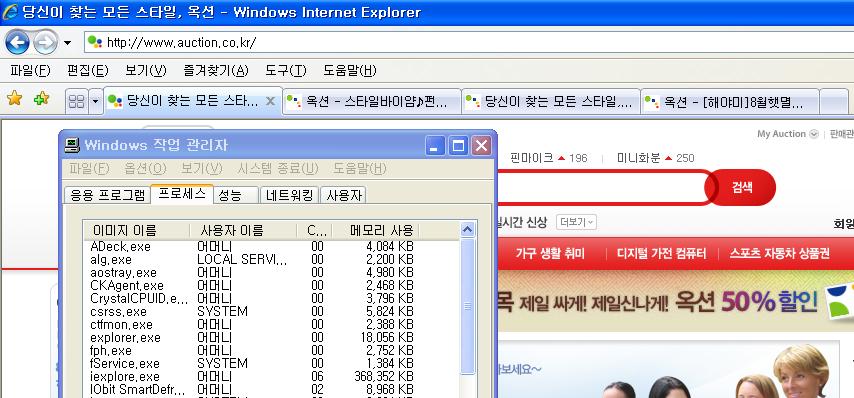Click the process list scrollbar thumb

468,306
